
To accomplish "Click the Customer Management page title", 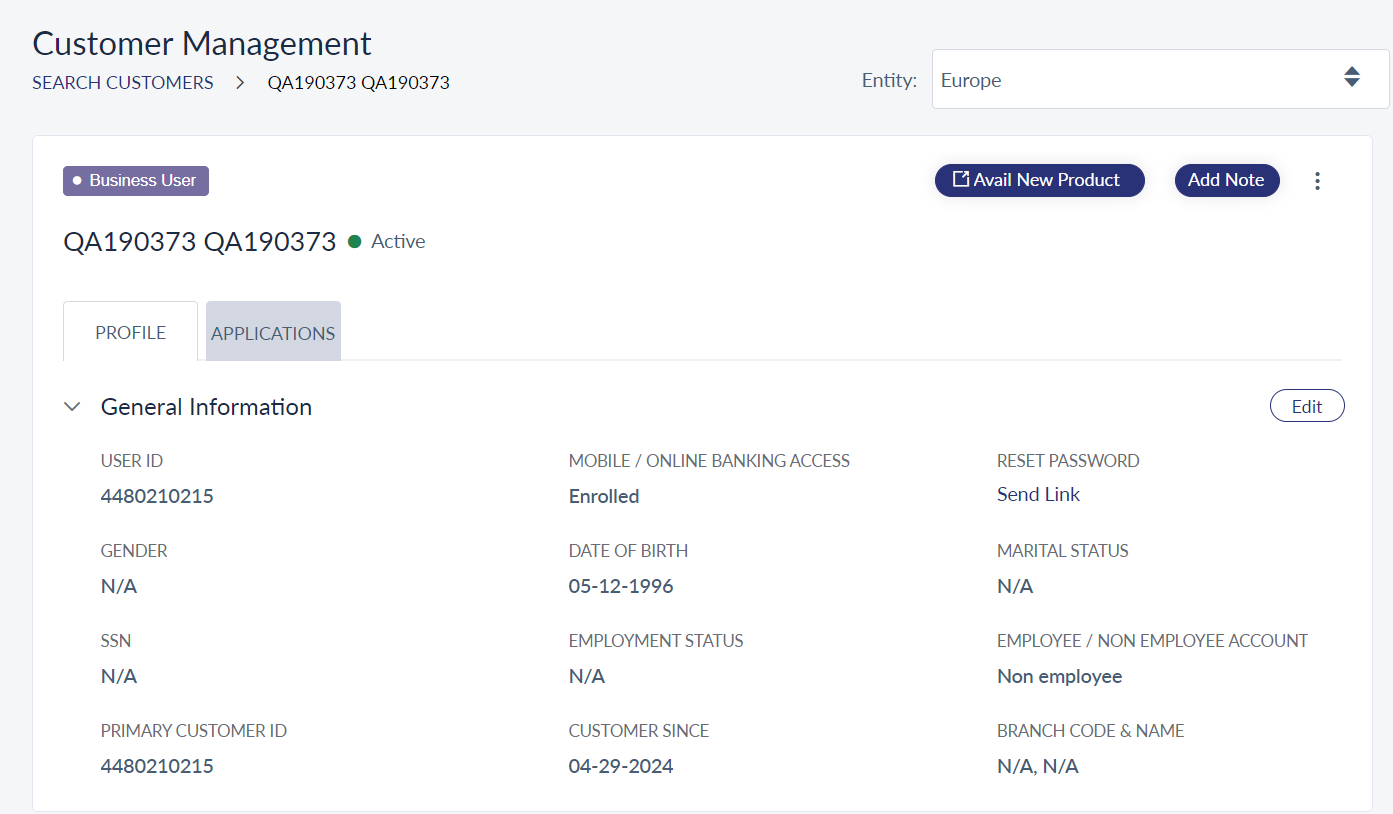I will click(202, 43).
